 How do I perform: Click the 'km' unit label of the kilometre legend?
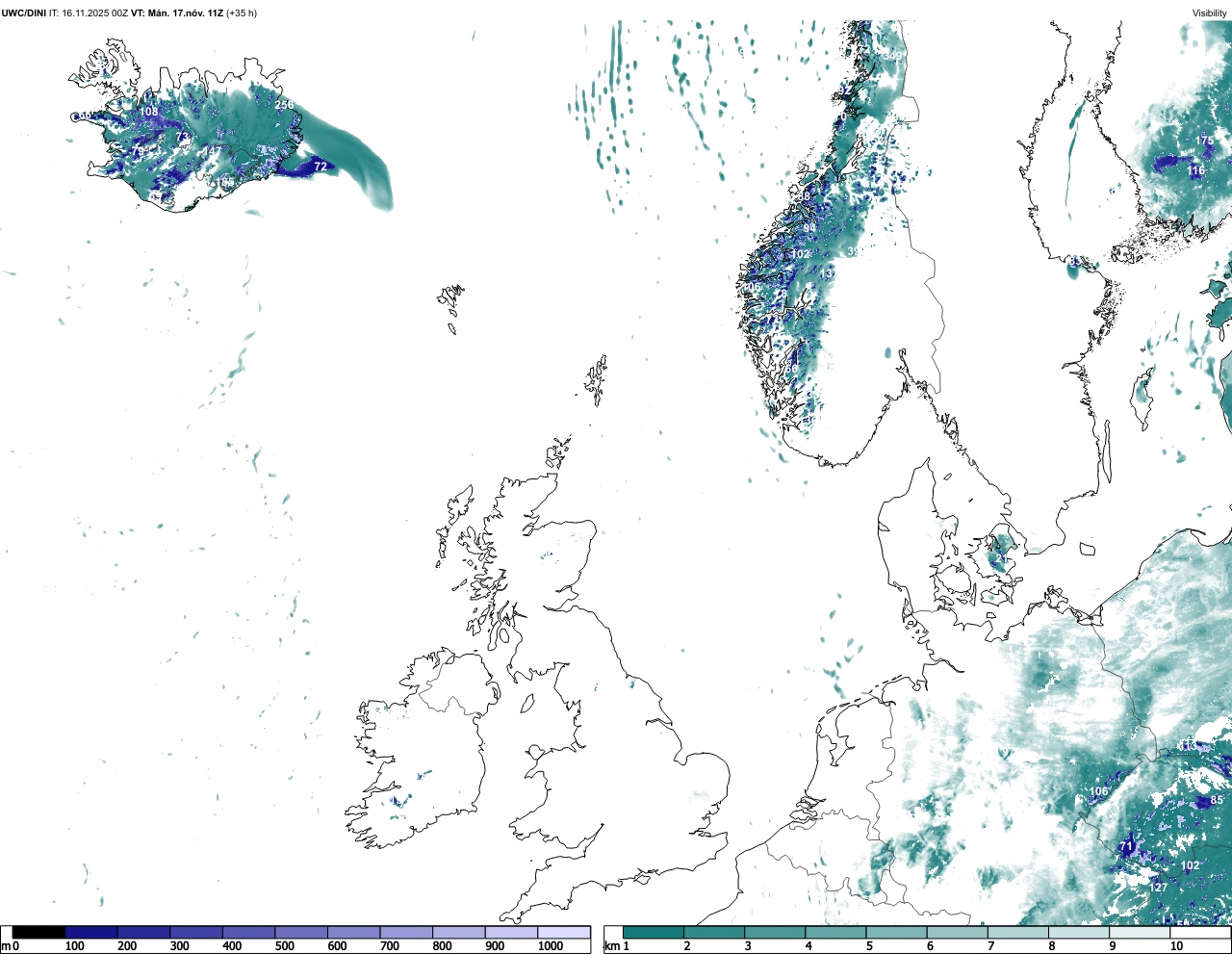(x=612, y=946)
